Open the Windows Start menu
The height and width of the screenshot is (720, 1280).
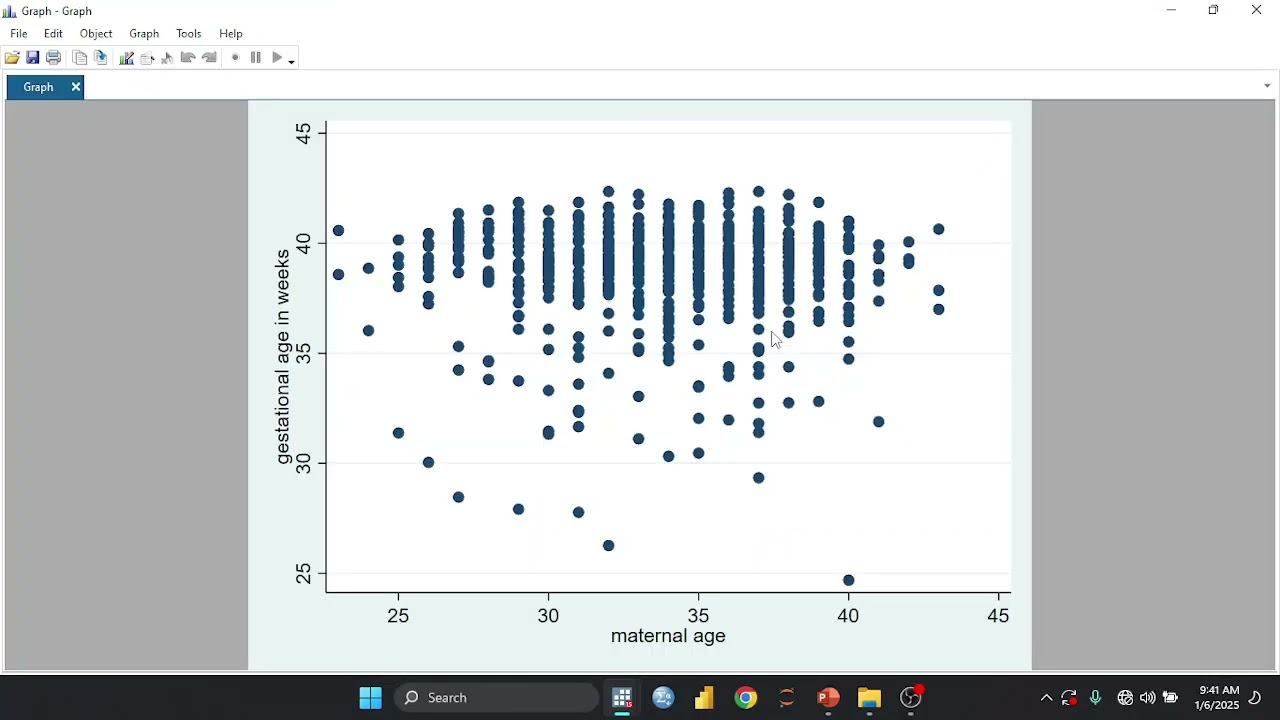pos(370,698)
